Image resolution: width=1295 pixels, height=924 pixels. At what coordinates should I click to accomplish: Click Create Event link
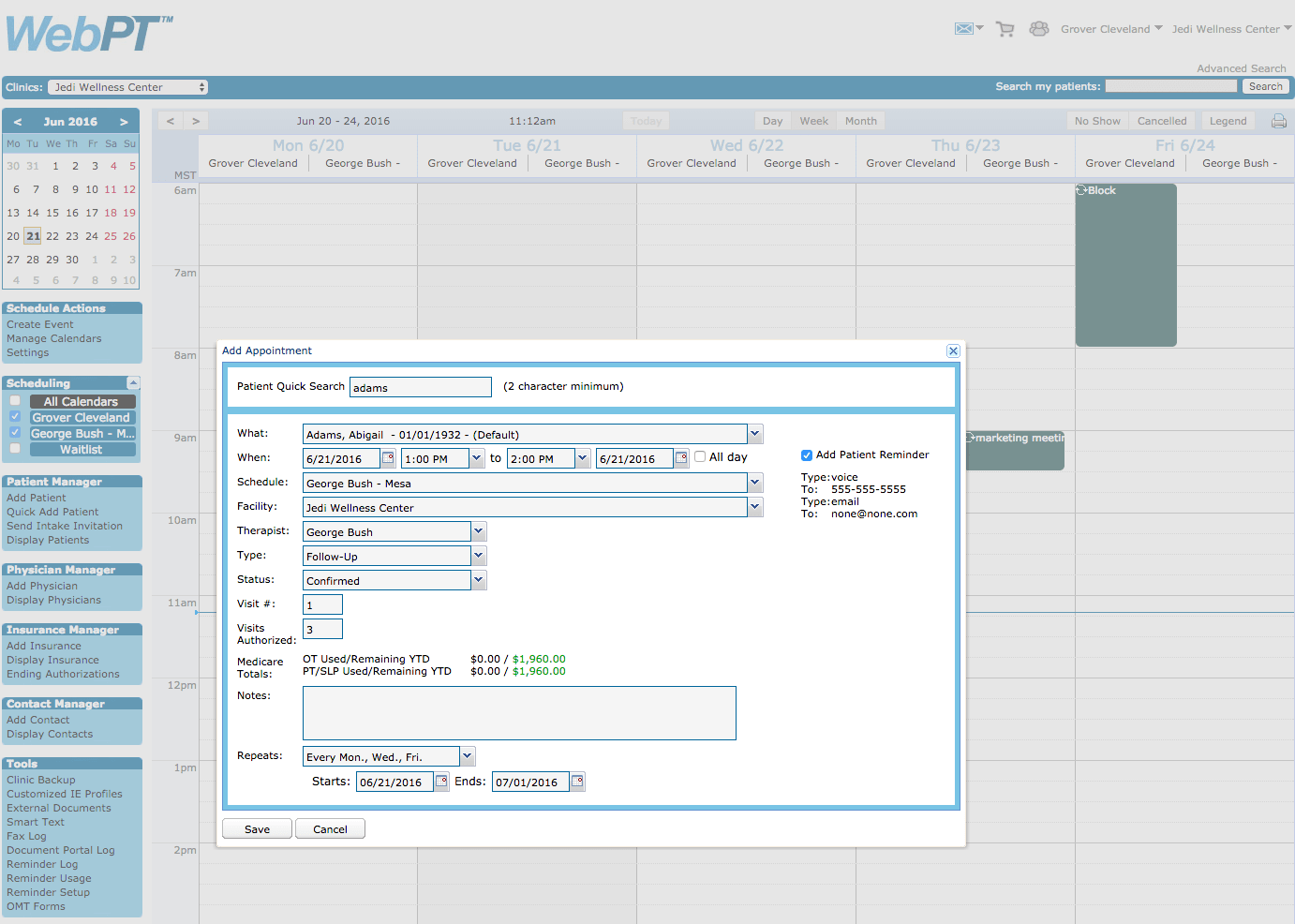pyautogui.click(x=39, y=324)
